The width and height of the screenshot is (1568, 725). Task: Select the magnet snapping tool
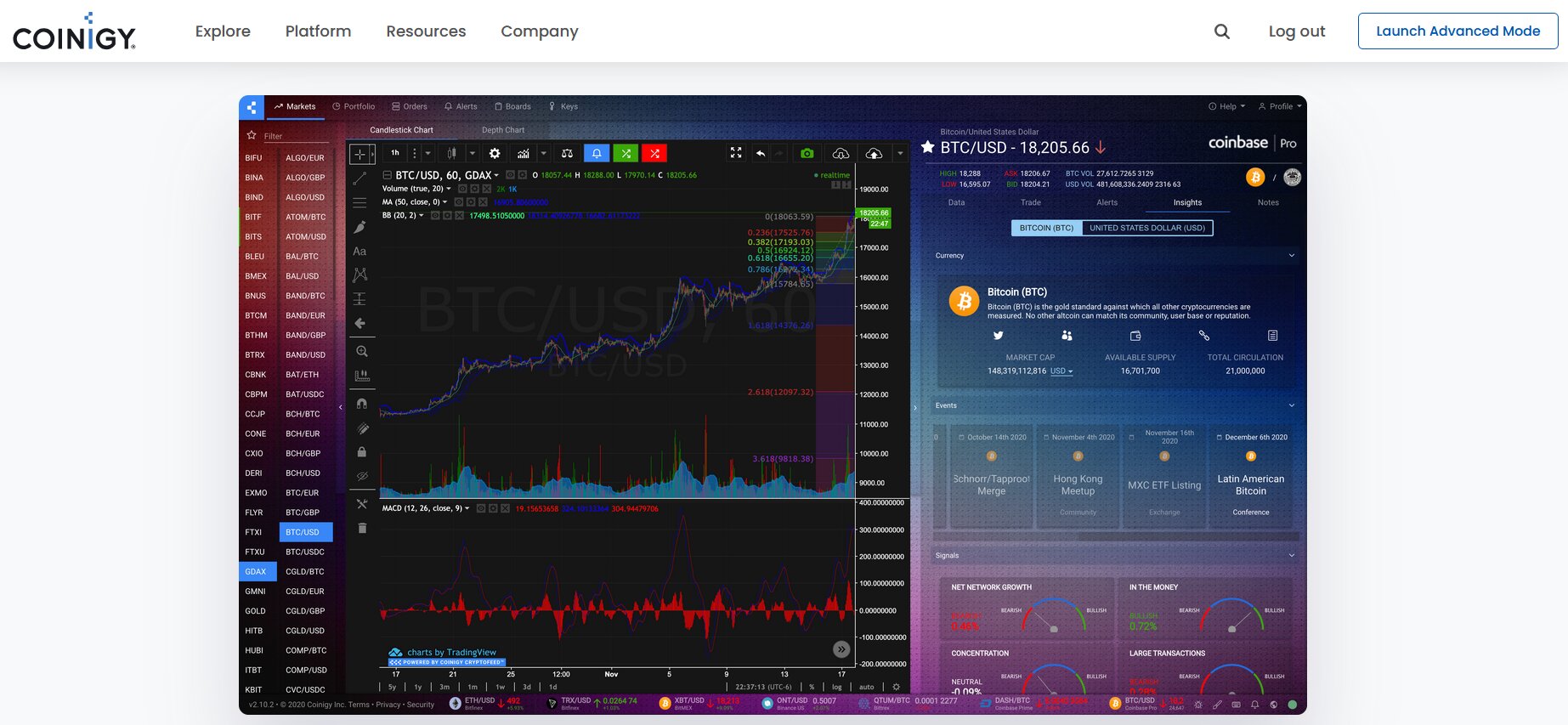[x=361, y=404]
